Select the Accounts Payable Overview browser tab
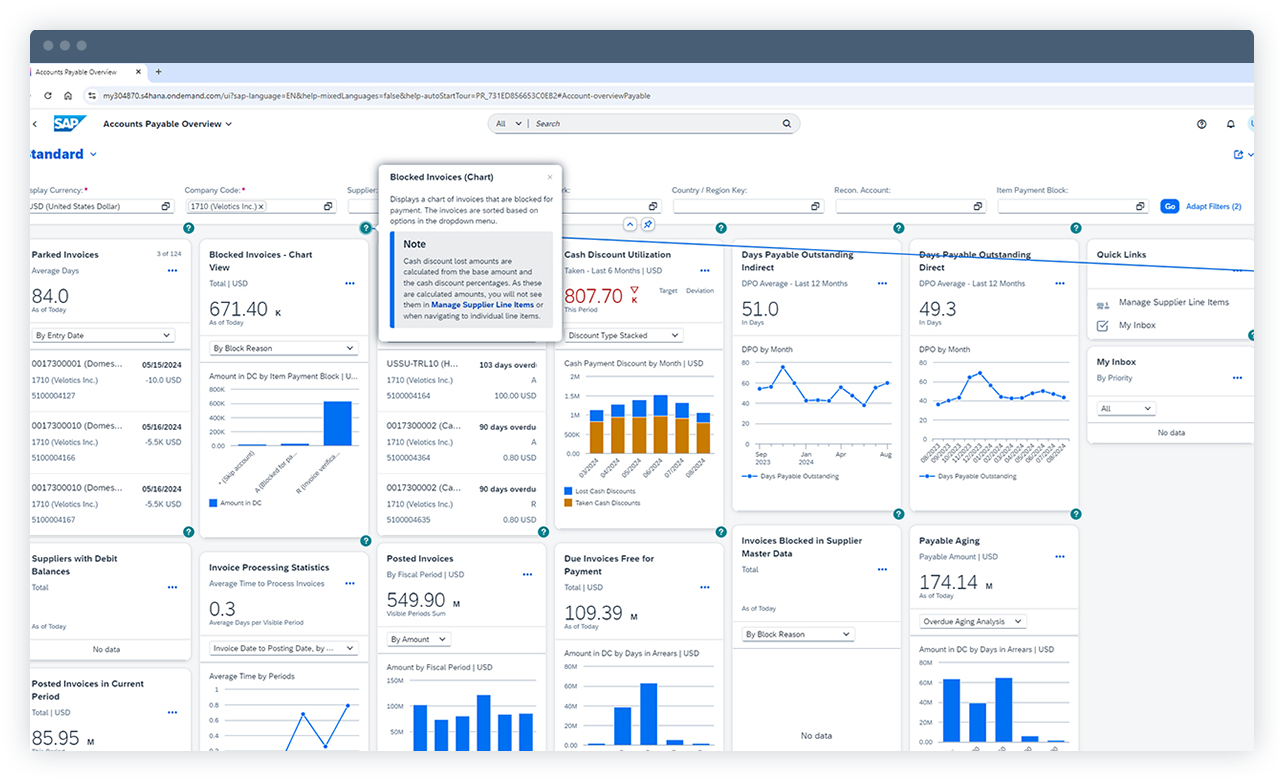The height and width of the screenshot is (780, 1284). [78, 72]
